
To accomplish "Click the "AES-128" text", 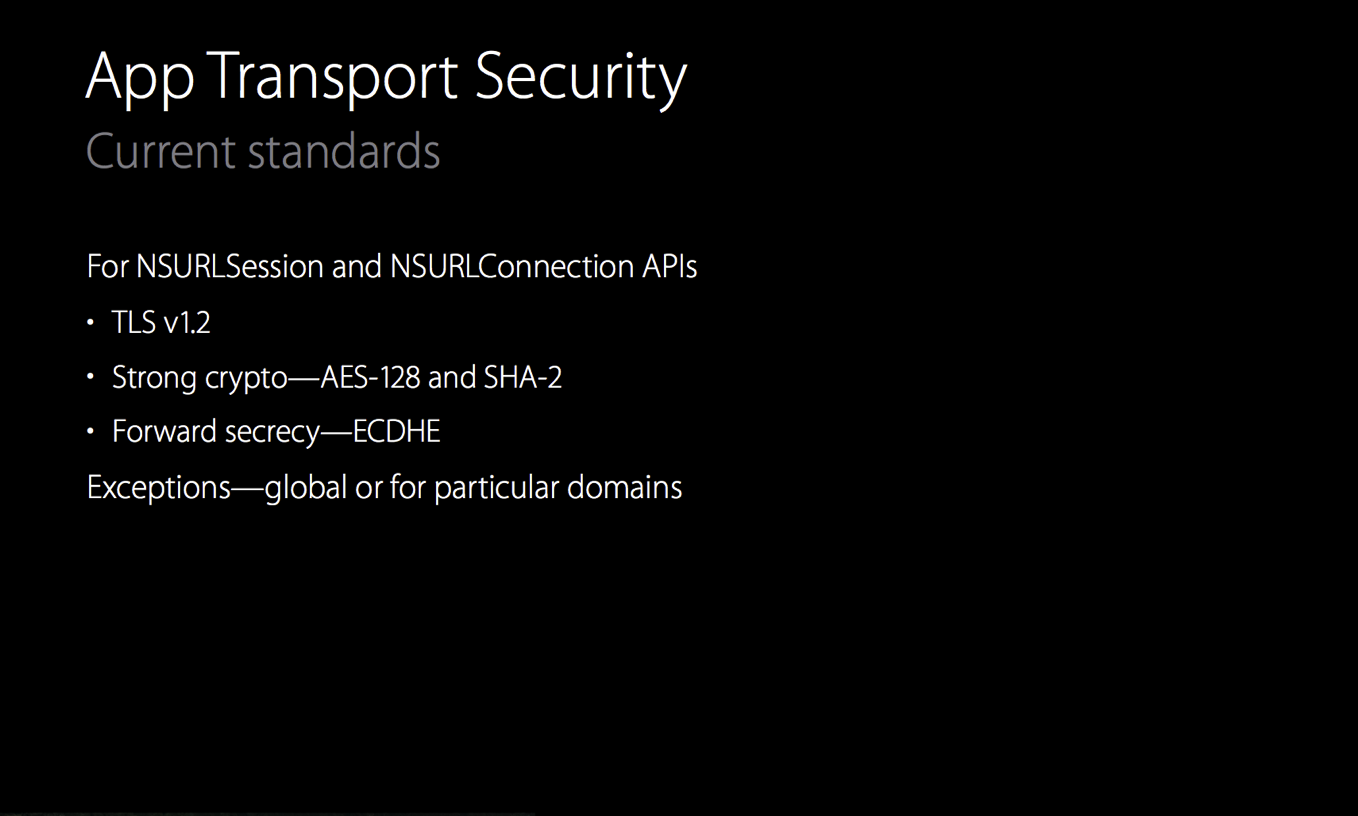I will pos(370,377).
